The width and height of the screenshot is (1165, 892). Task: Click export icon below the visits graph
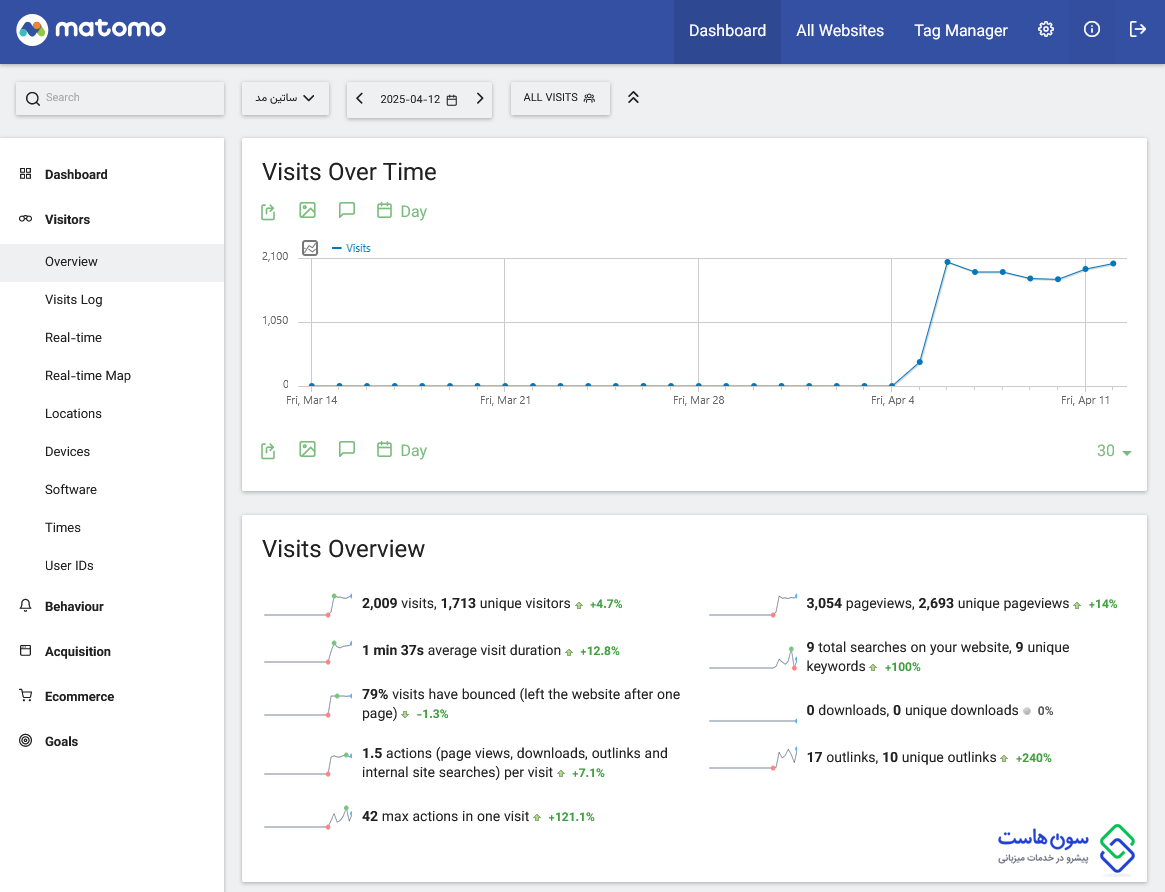click(268, 451)
